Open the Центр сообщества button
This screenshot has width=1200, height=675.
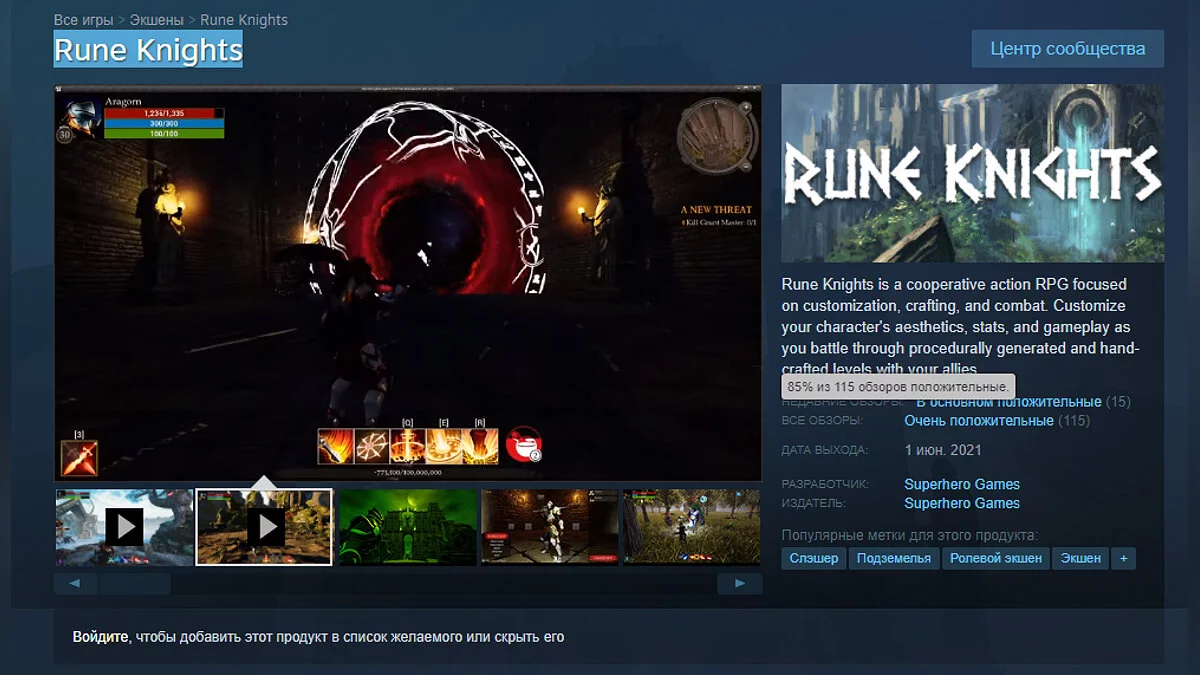tap(1068, 48)
